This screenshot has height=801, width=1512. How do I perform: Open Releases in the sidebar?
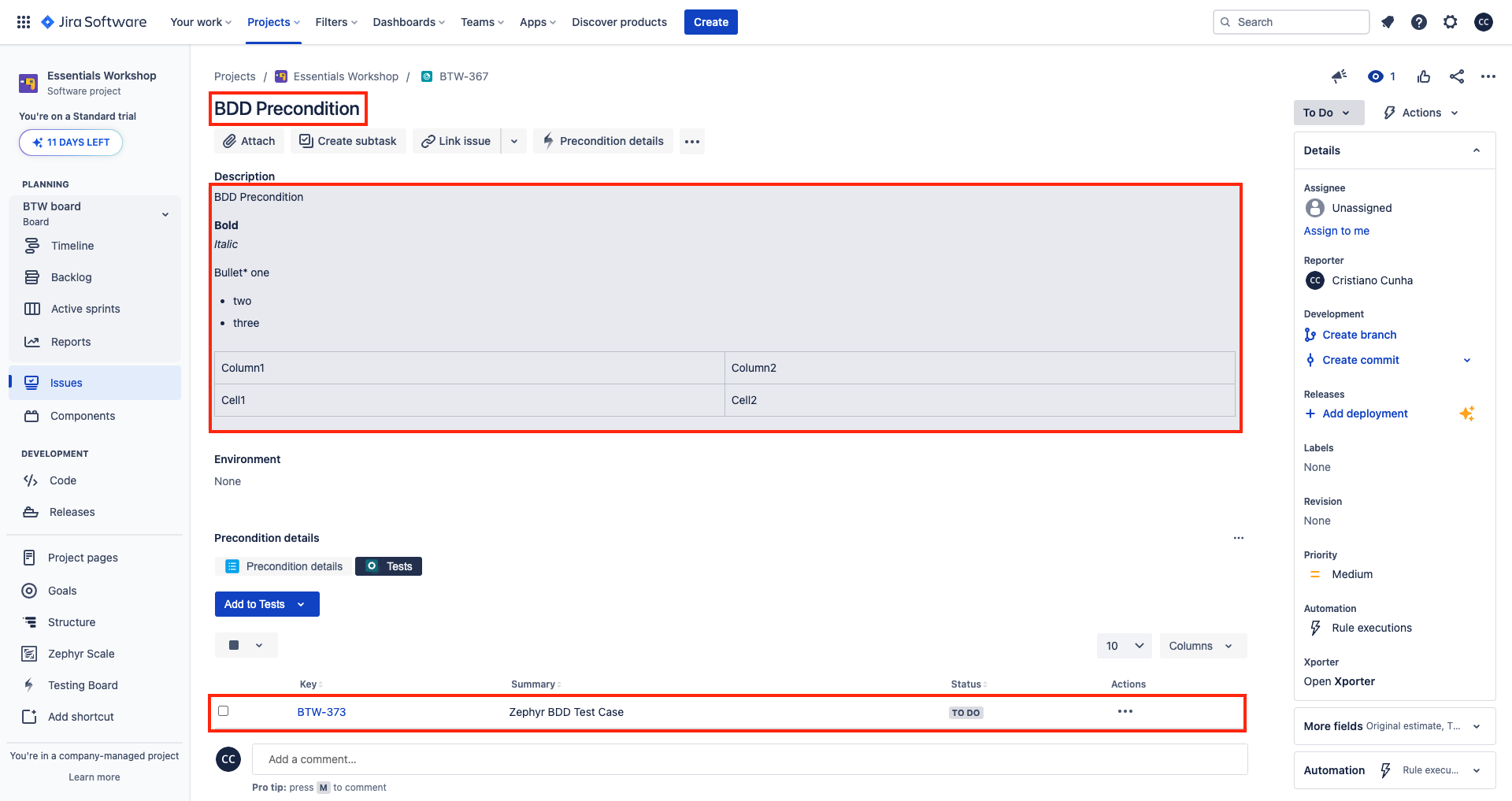pyautogui.click(x=72, y=512)
